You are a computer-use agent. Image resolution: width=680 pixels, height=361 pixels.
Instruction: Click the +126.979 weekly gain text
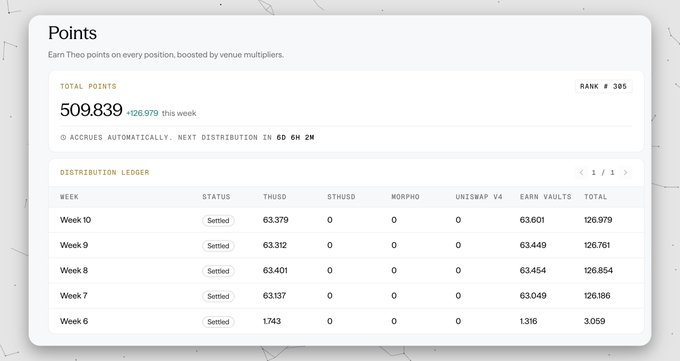click(142, 113)
